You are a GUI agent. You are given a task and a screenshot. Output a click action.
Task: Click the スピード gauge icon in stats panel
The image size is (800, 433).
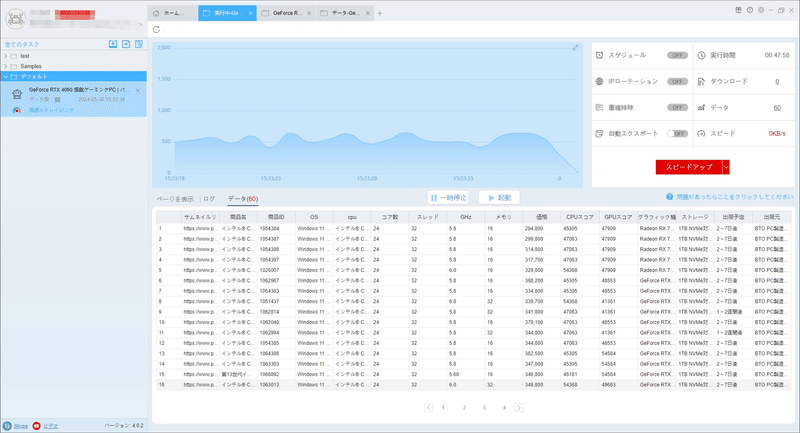point(702,134)
